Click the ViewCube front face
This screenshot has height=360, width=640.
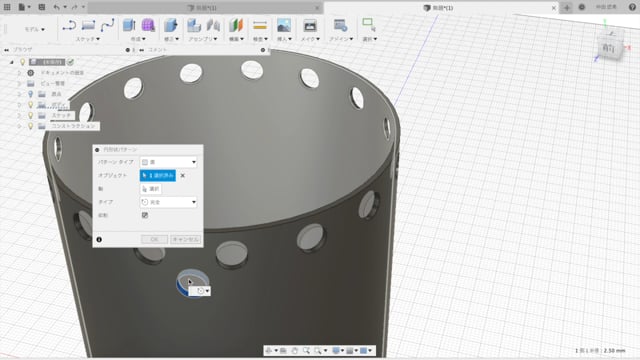point(609,49)
